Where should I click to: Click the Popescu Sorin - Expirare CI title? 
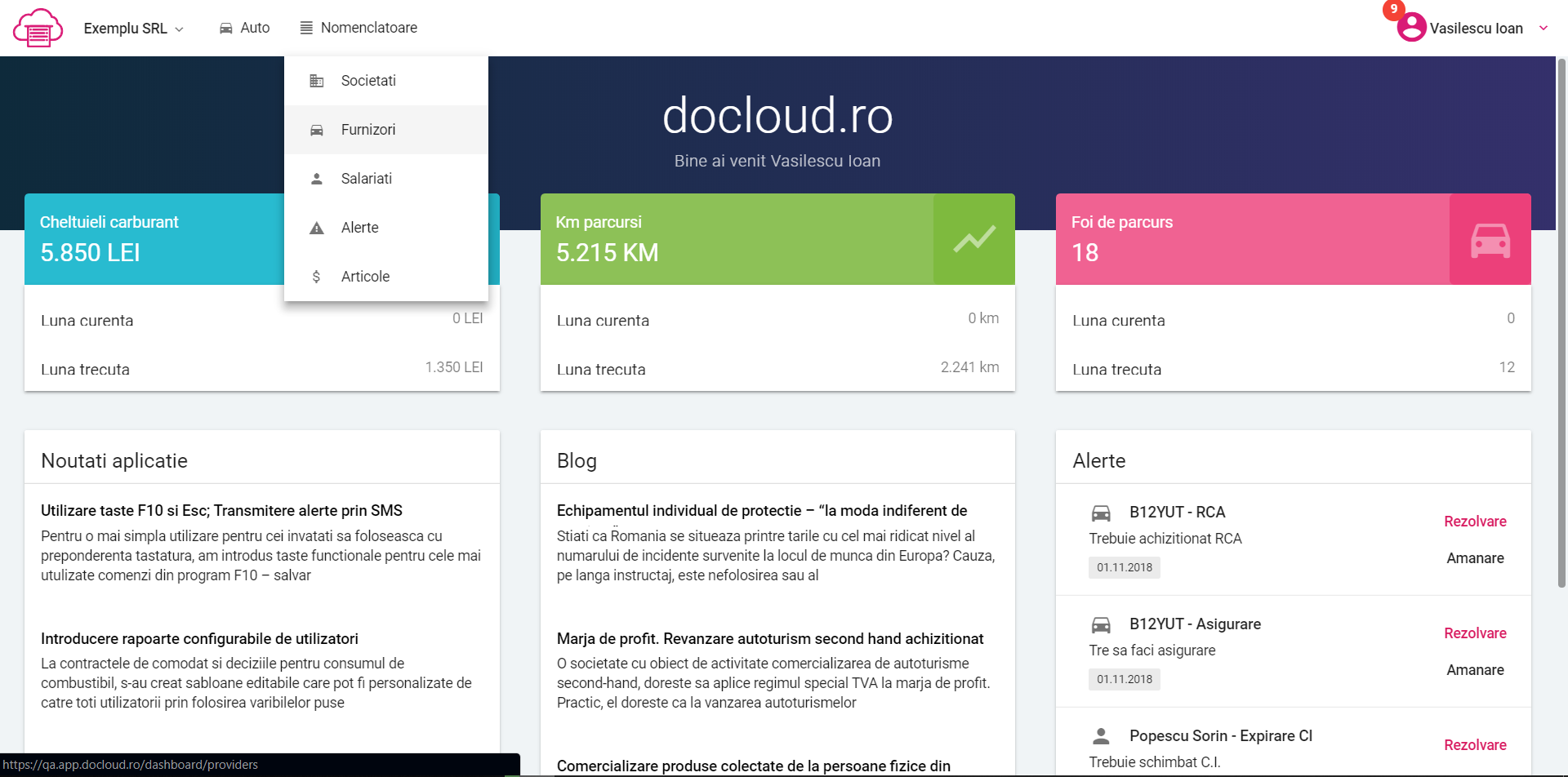pos(1221,736)
